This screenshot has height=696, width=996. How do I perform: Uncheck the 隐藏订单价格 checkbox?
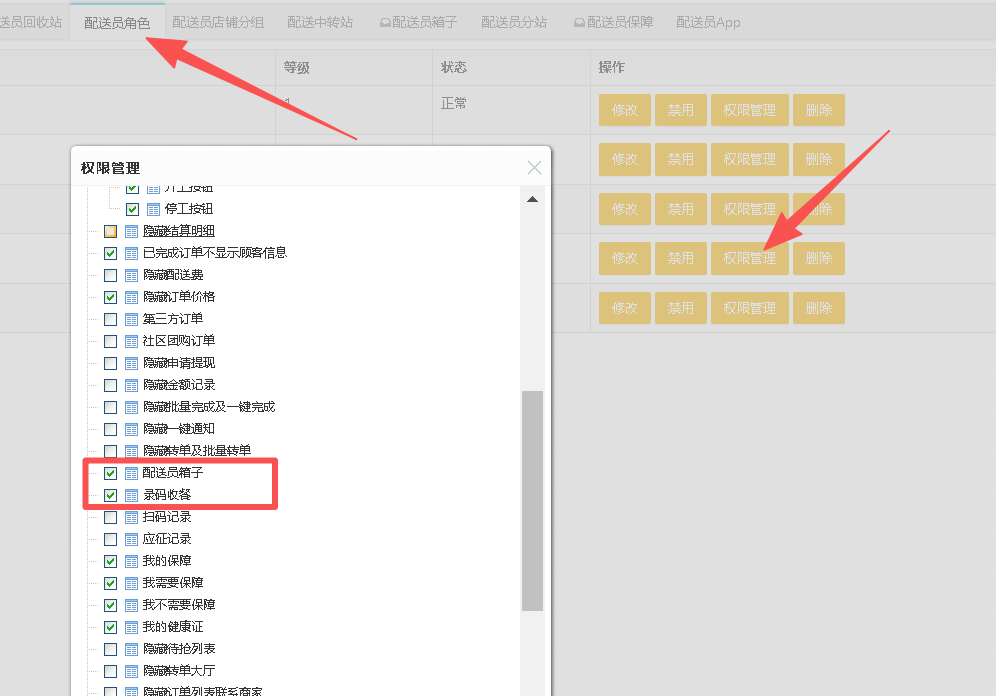pos(110,297)
